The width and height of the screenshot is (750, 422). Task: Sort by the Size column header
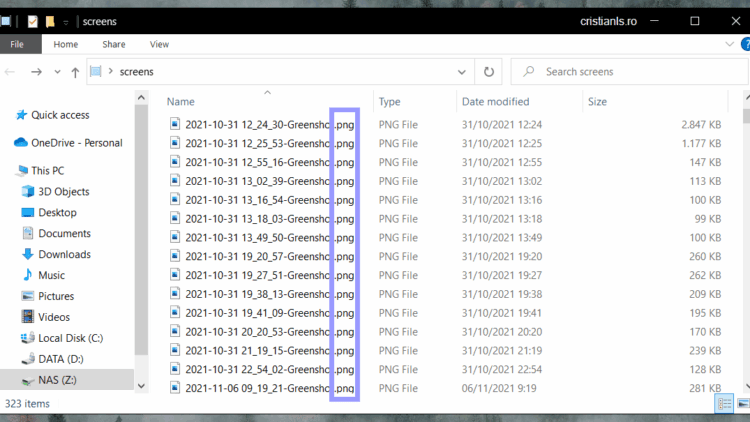pos(597,101)
